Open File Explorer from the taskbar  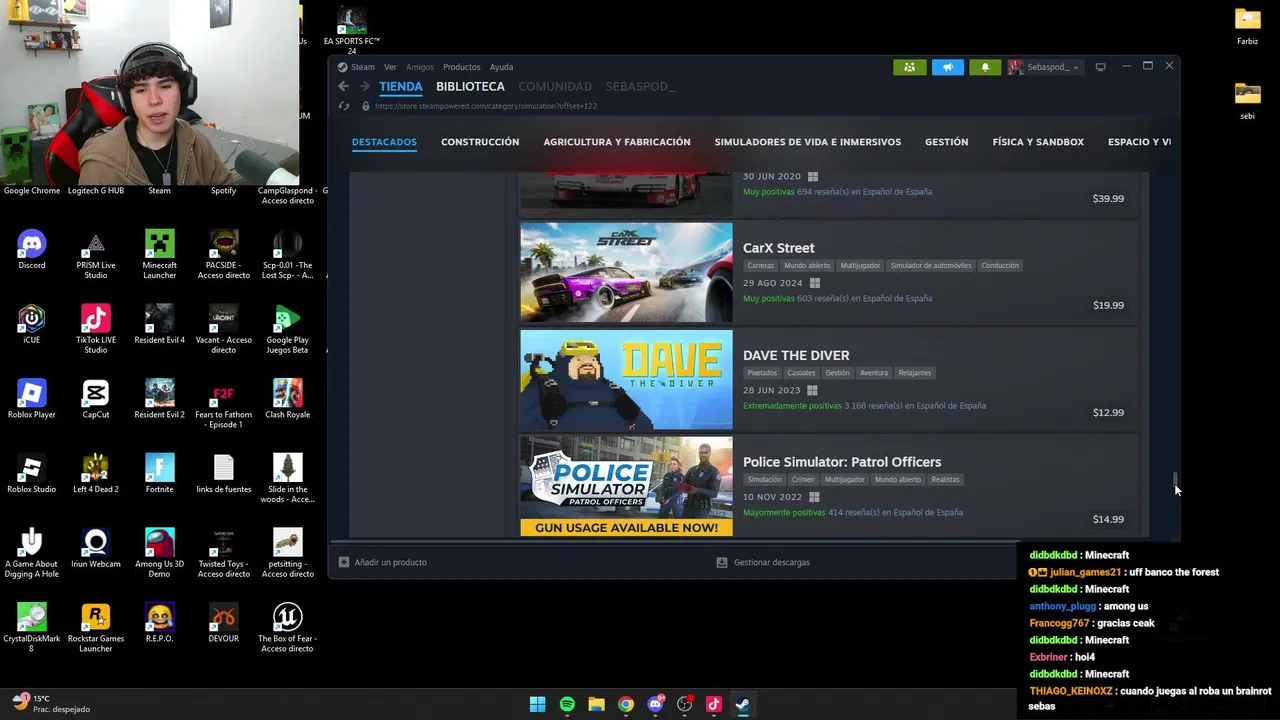pyautogui.click(x=596, y=704)
